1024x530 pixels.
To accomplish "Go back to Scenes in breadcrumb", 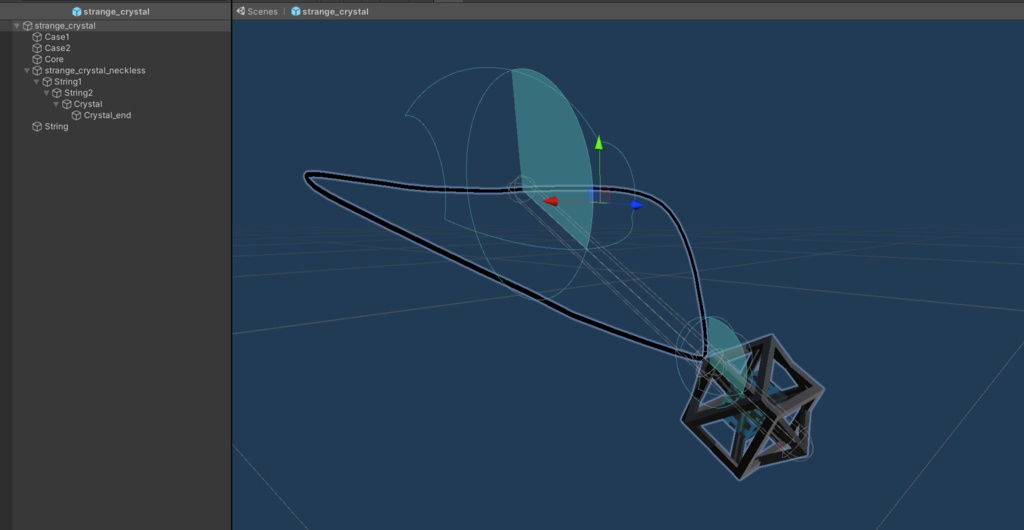I will click(262, 12).
